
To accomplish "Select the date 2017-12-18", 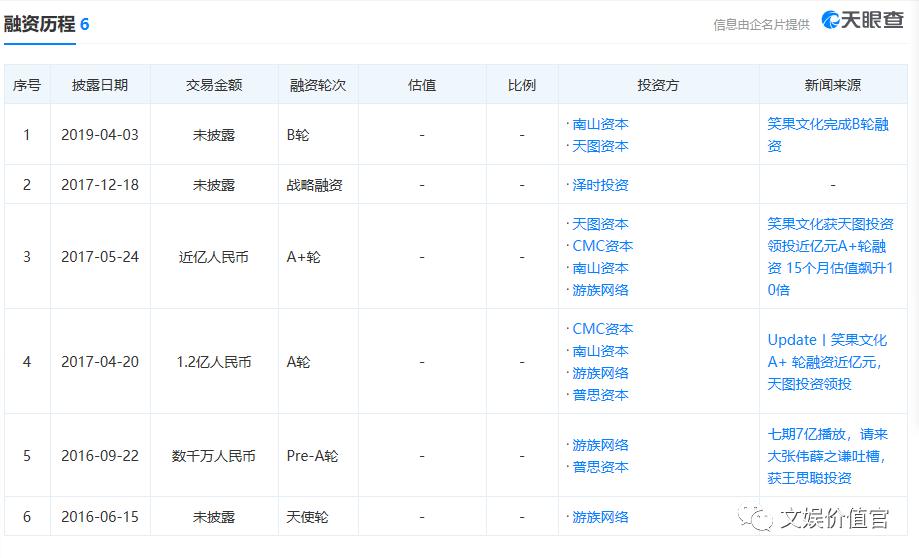I will 100,185.
